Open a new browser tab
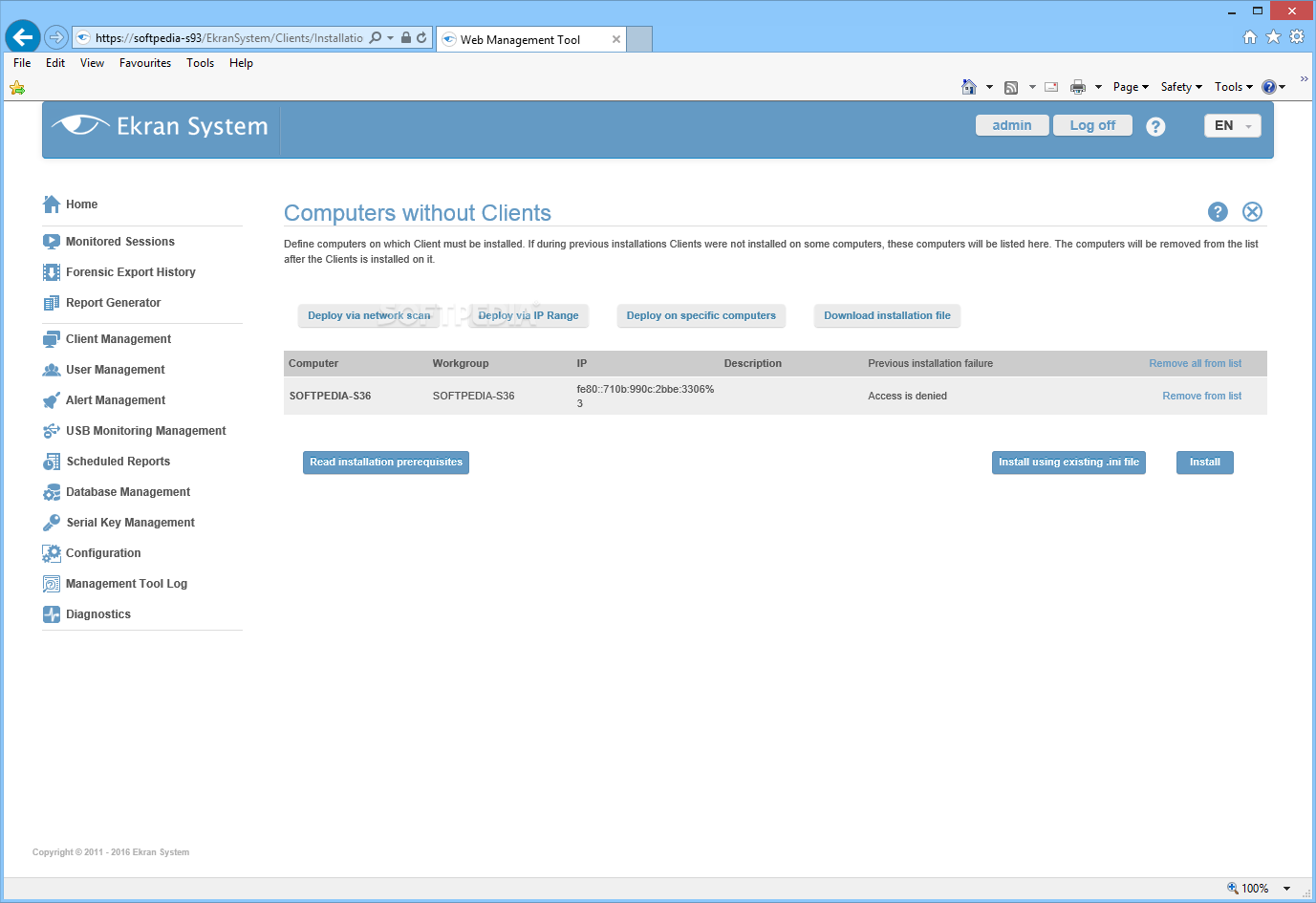 (x=639, y=39)
